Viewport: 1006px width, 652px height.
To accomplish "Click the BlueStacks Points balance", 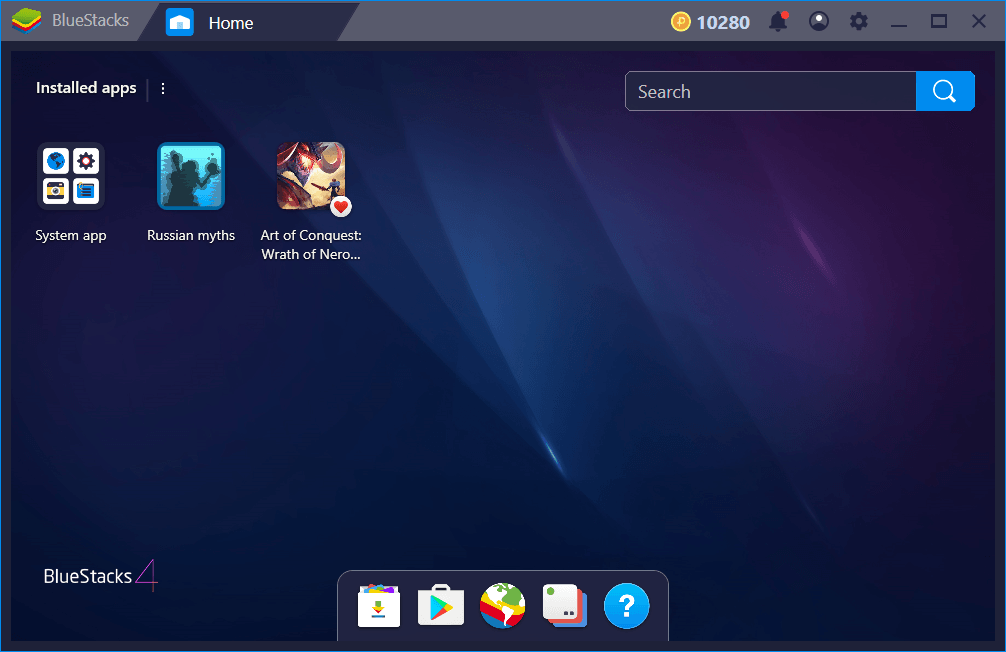I will (710, 20).
